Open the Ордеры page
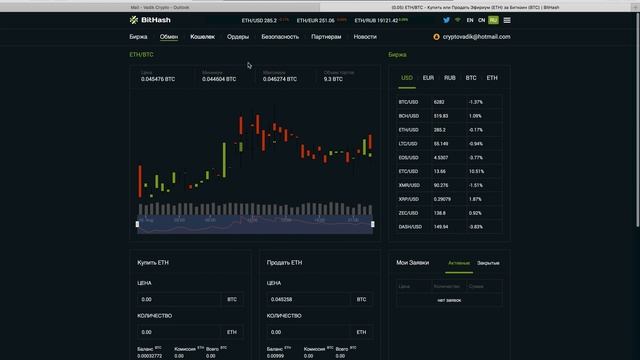The height and width of the screenshot is (360, 640). (238, 37)
